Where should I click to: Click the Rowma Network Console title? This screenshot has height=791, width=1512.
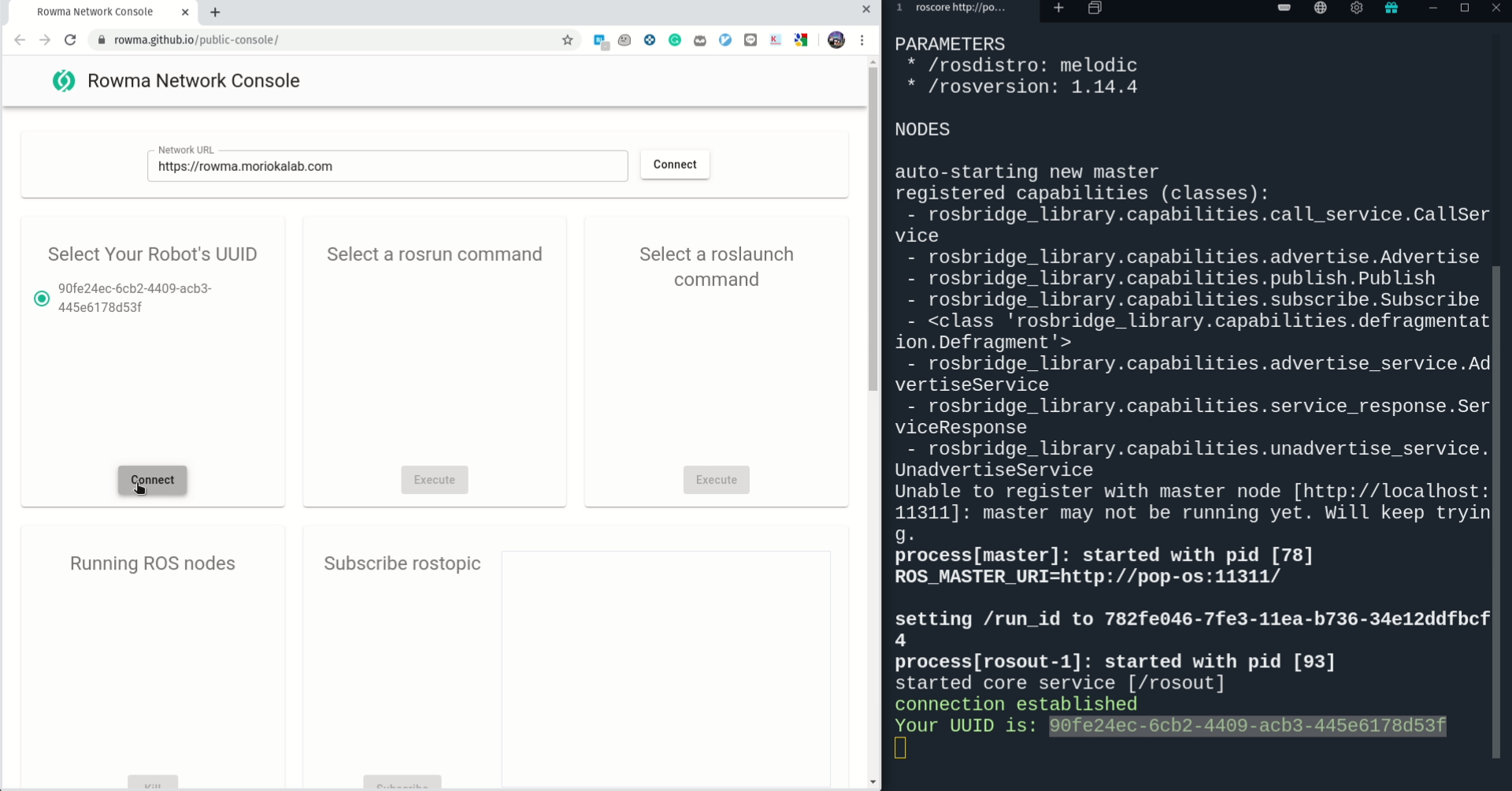pyautogui.click(x=194, y=80)
